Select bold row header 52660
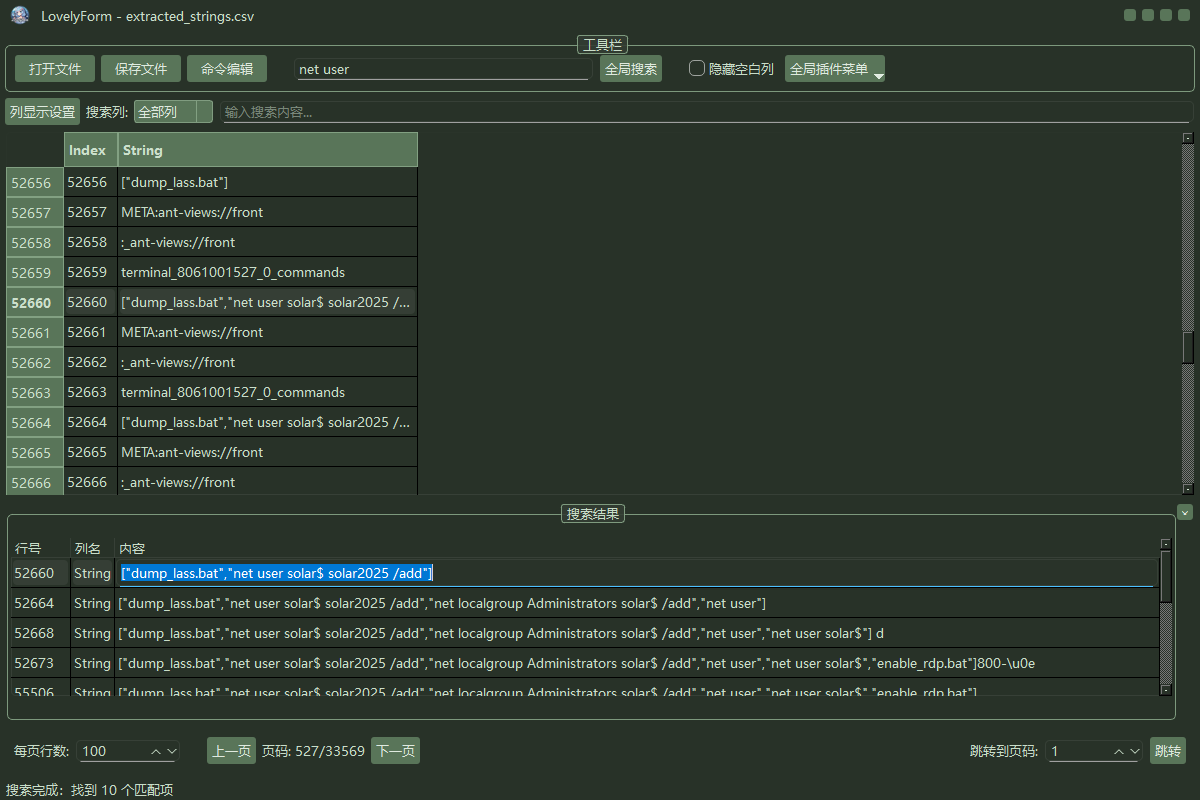The image size is (1200, 800). click(x=34, y=302)
